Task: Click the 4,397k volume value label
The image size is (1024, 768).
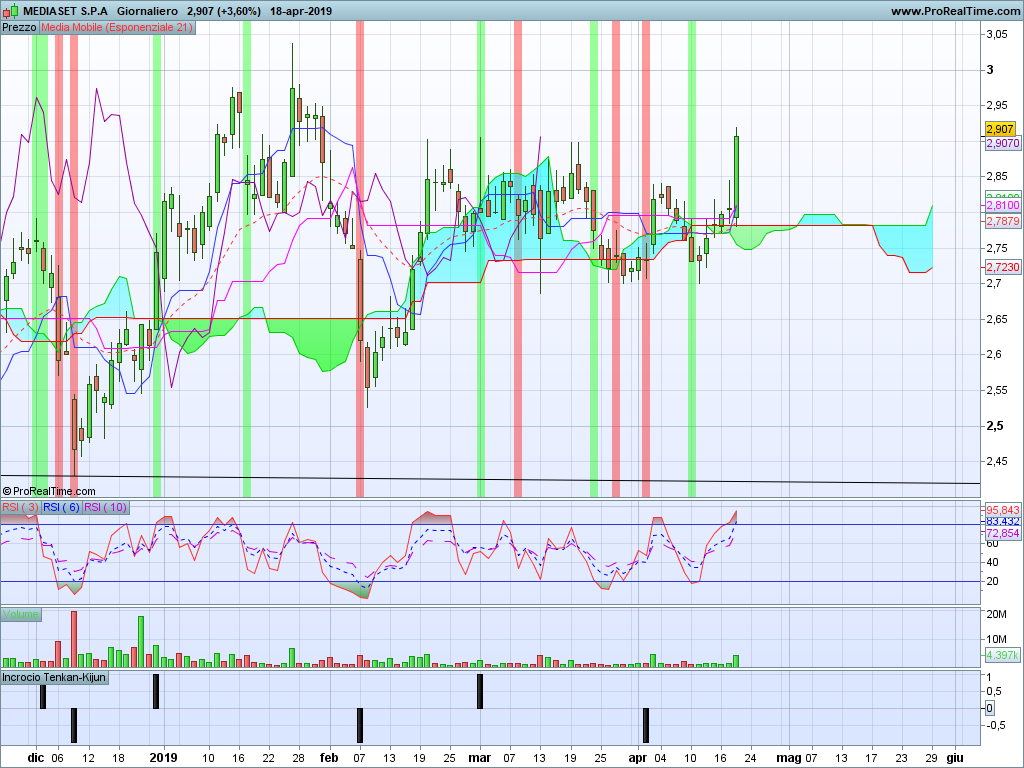Action: pos(1002,655)
